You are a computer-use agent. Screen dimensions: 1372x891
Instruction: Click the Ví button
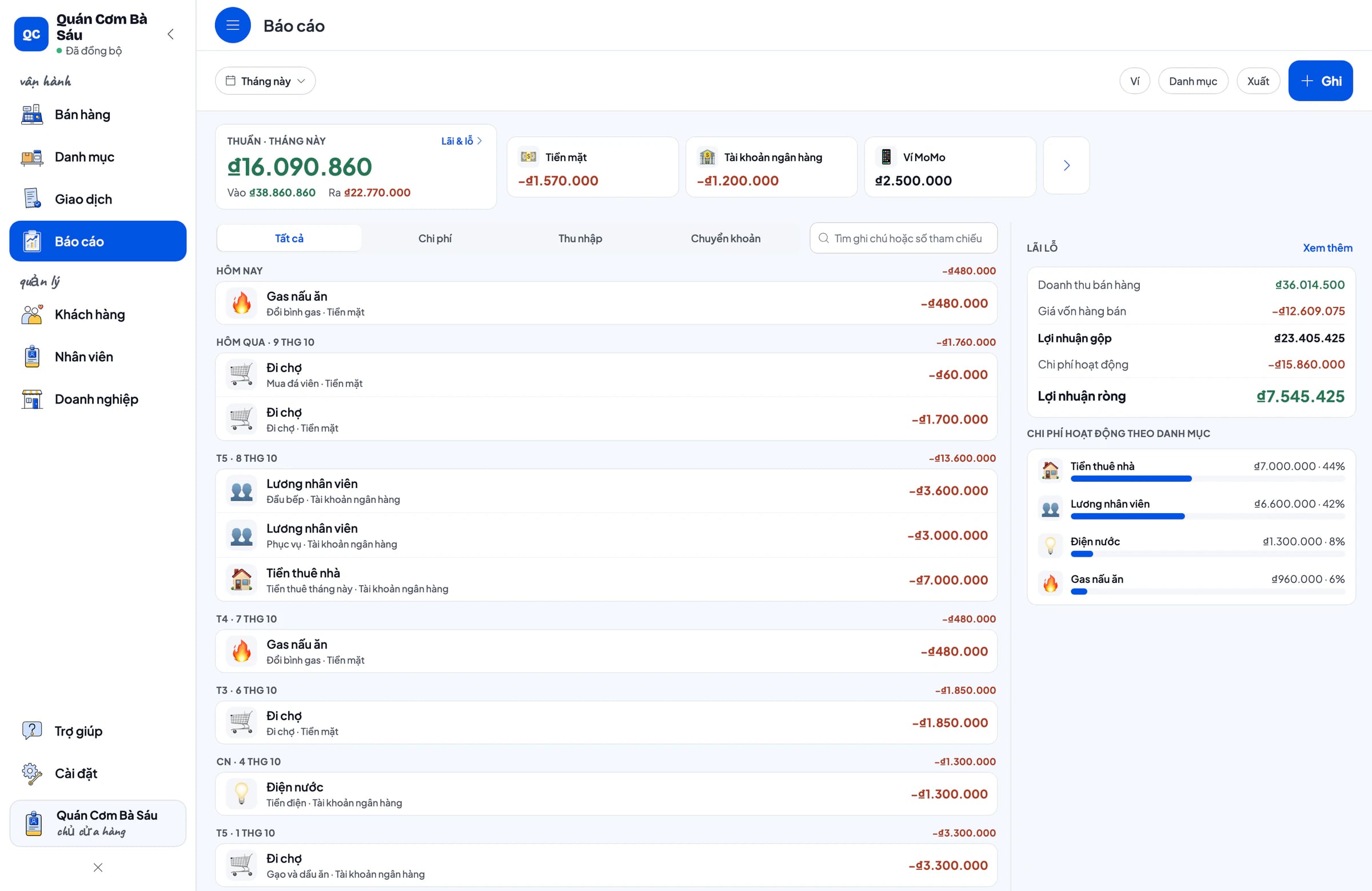[1135, 81]
